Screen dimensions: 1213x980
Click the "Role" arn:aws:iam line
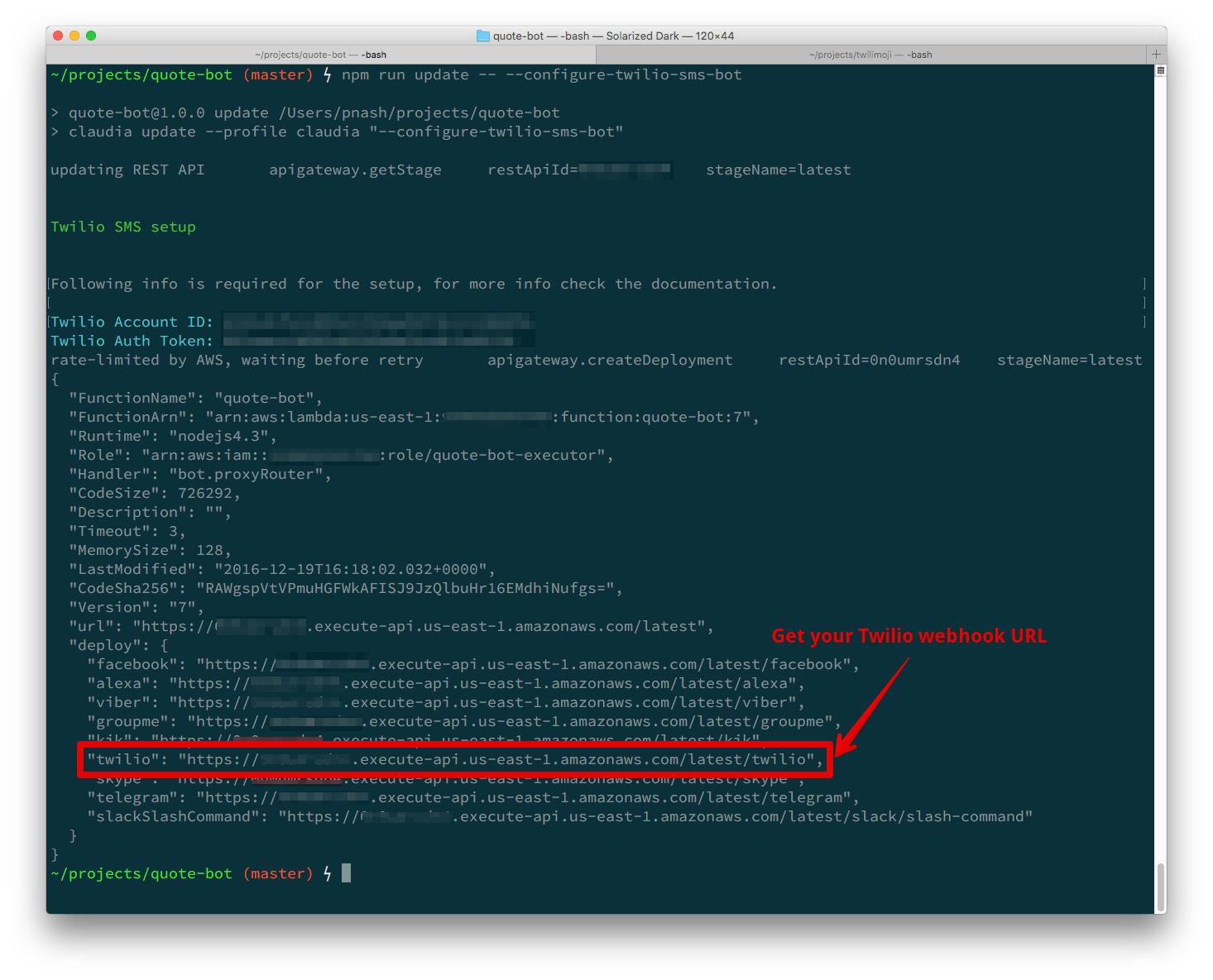342,455
